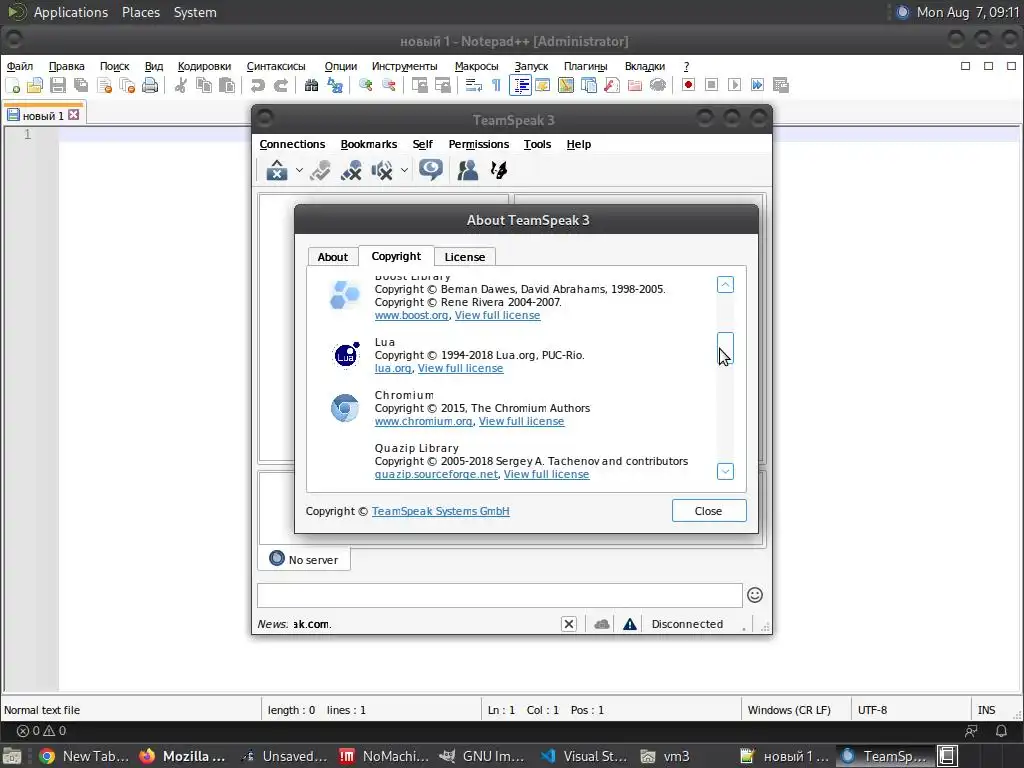The height and width of the screenshot is (768, 1024).
Task: Click the TeamSpeak chat input field
Action: tap(500, 596)
